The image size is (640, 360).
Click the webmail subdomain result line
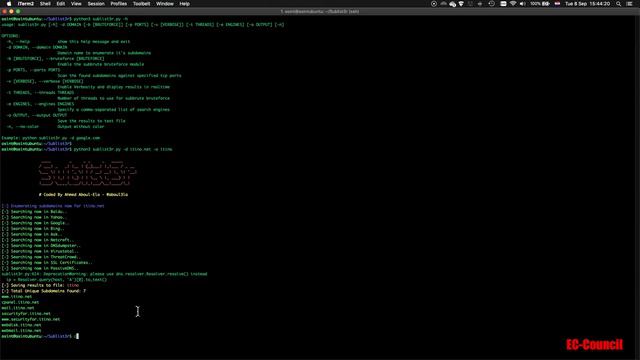tap(21, 331)
